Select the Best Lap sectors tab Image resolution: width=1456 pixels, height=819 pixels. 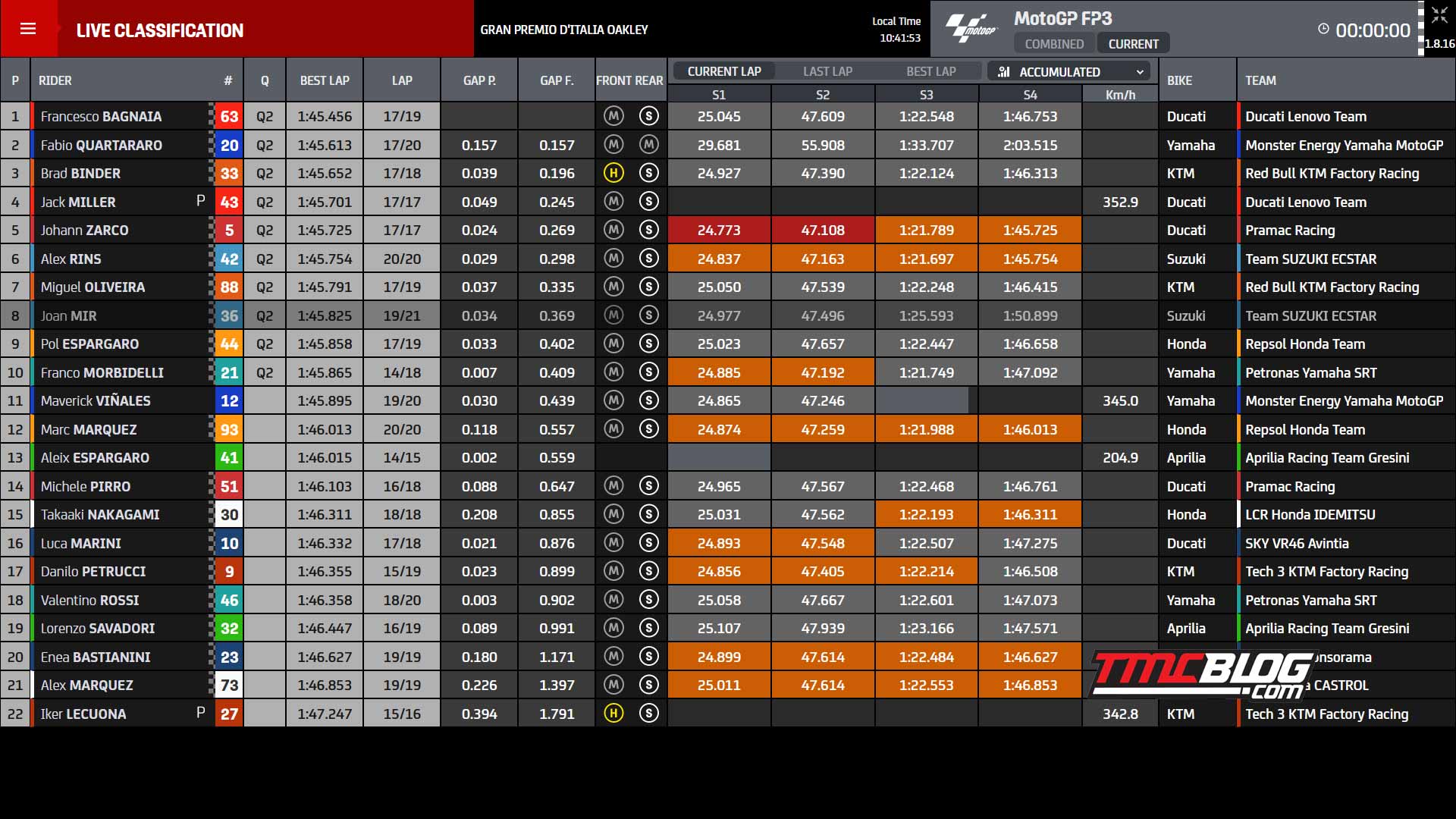(x=930, y=71)
